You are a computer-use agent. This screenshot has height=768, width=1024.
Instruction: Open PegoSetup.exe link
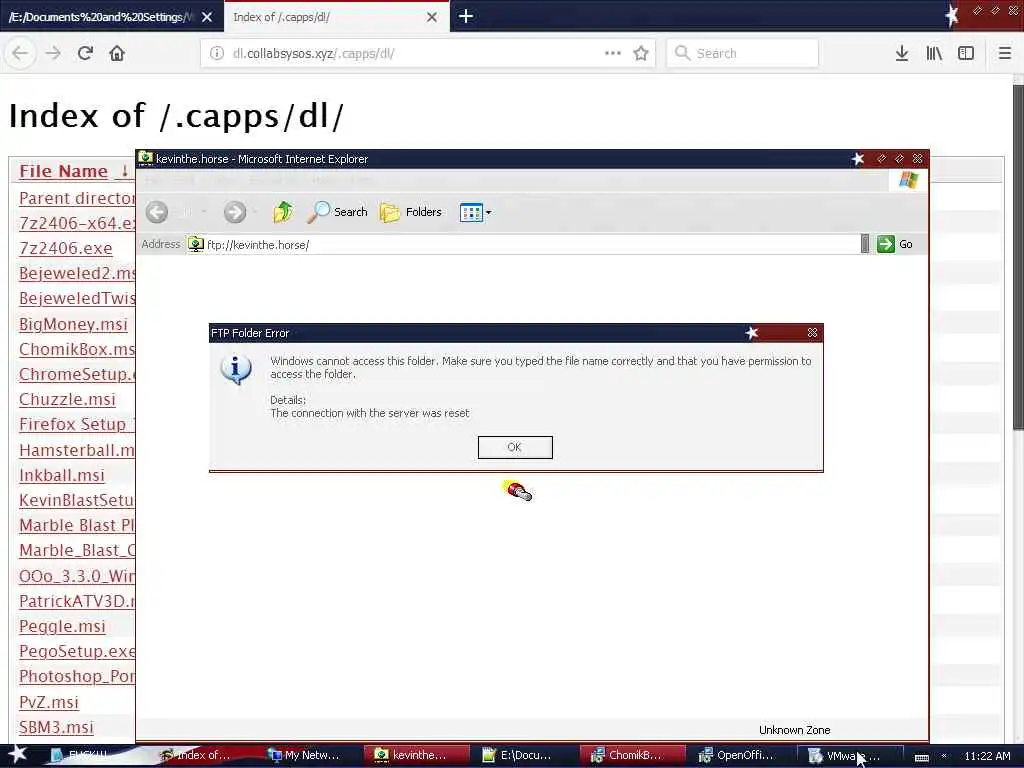(x=77, y=651)
